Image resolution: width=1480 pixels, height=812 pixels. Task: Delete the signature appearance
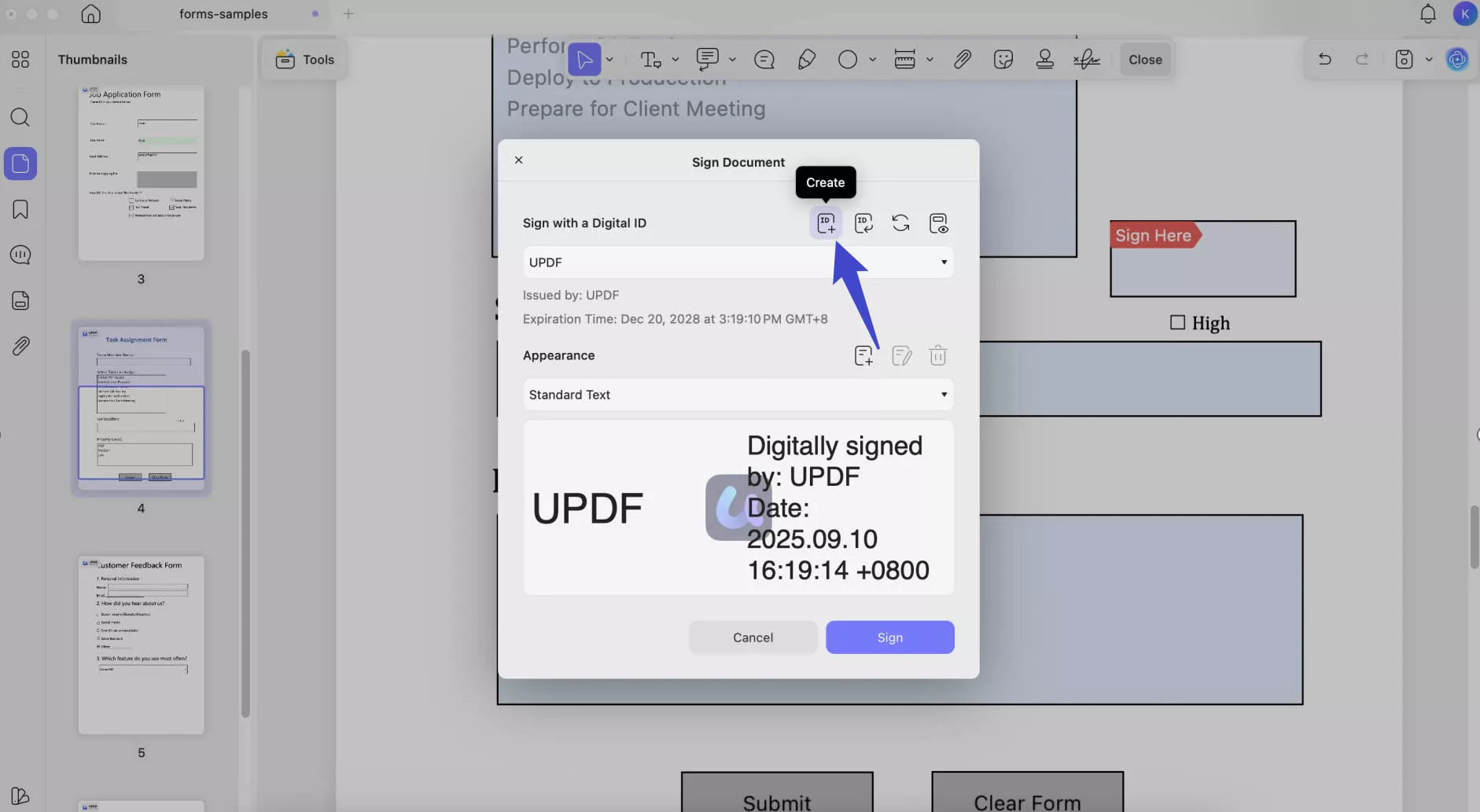938,355
